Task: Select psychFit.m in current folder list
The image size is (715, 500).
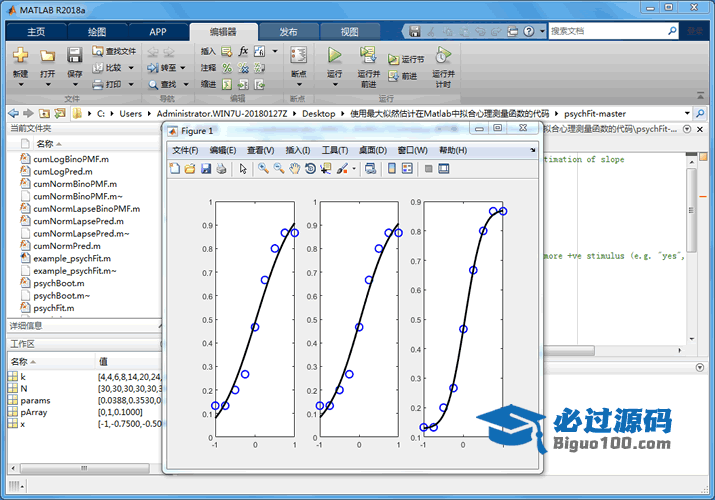Action: pos(53,308)
